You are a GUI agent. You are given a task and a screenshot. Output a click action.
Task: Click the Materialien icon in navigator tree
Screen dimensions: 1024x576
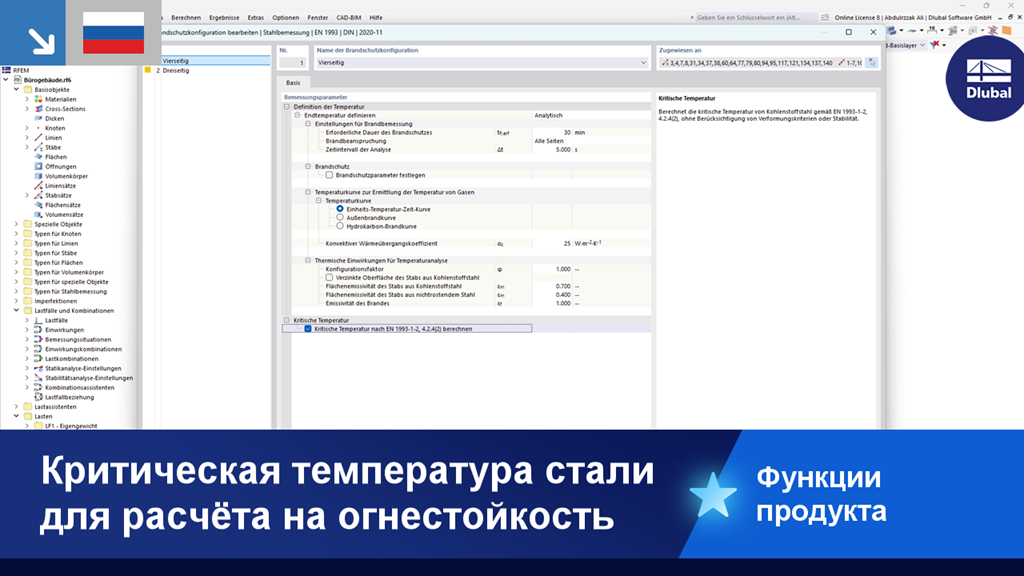coord(39,99)
